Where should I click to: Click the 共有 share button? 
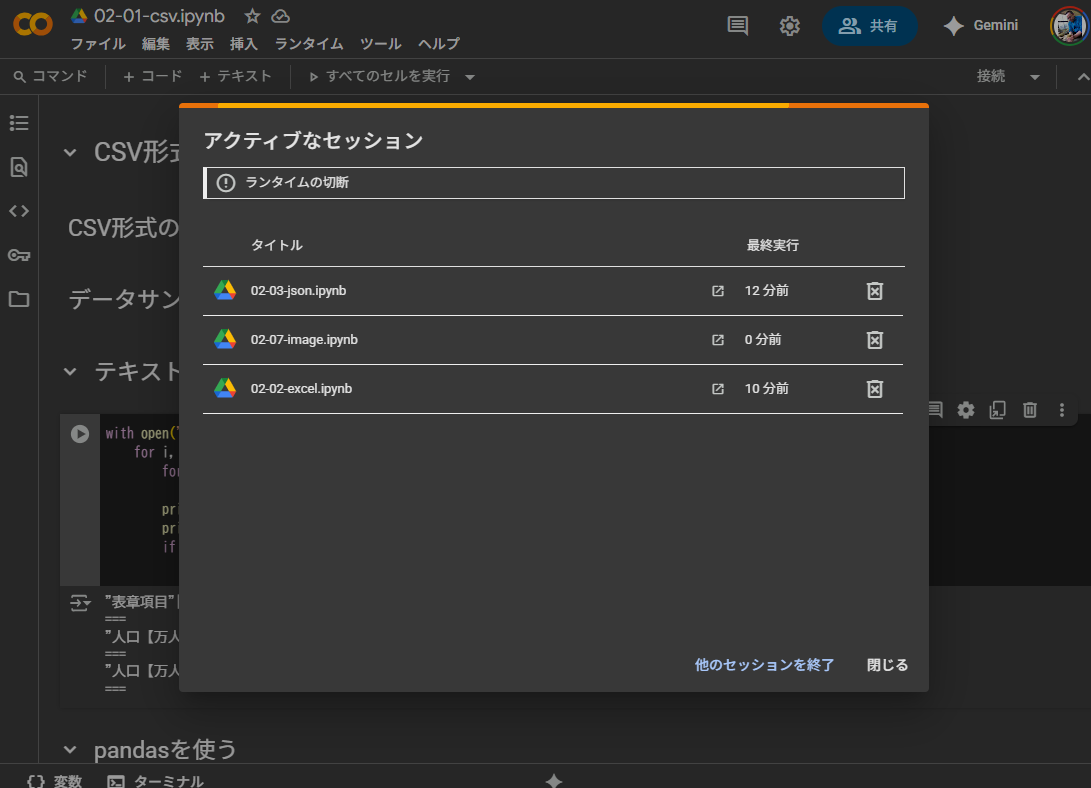tap(869, 26)
